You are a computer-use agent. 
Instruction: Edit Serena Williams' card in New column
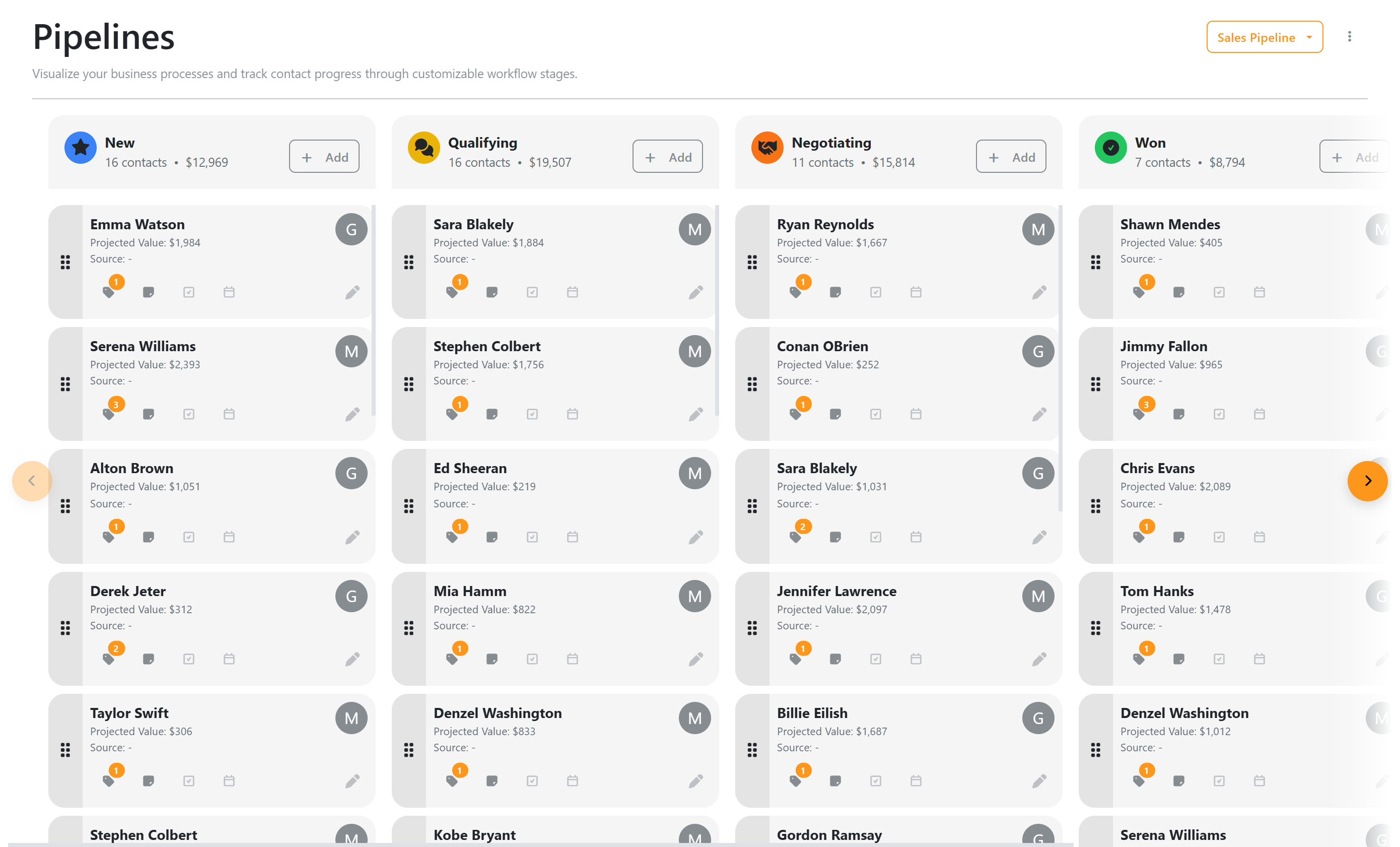[353, 414]
